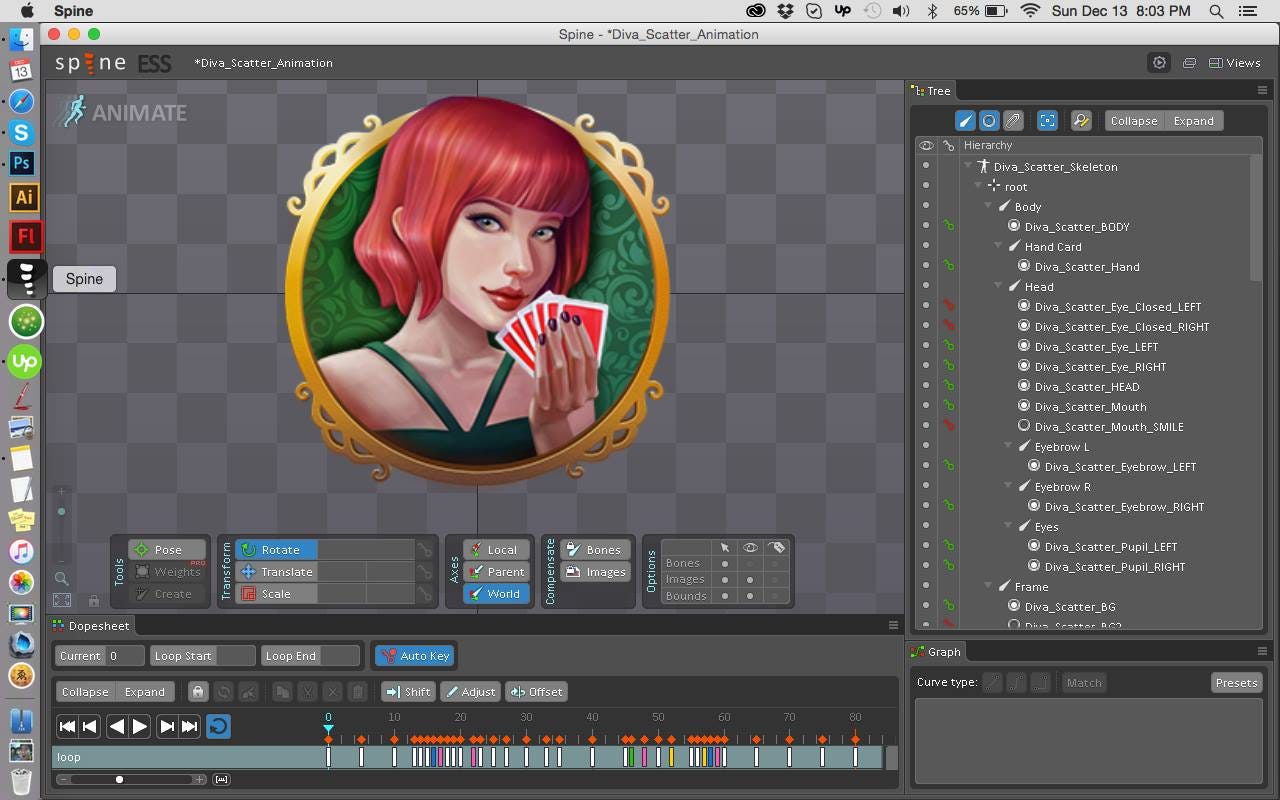
Task: Toggle visibility dot for Diva_Scatter_Hand
Action: click(926, 266)
